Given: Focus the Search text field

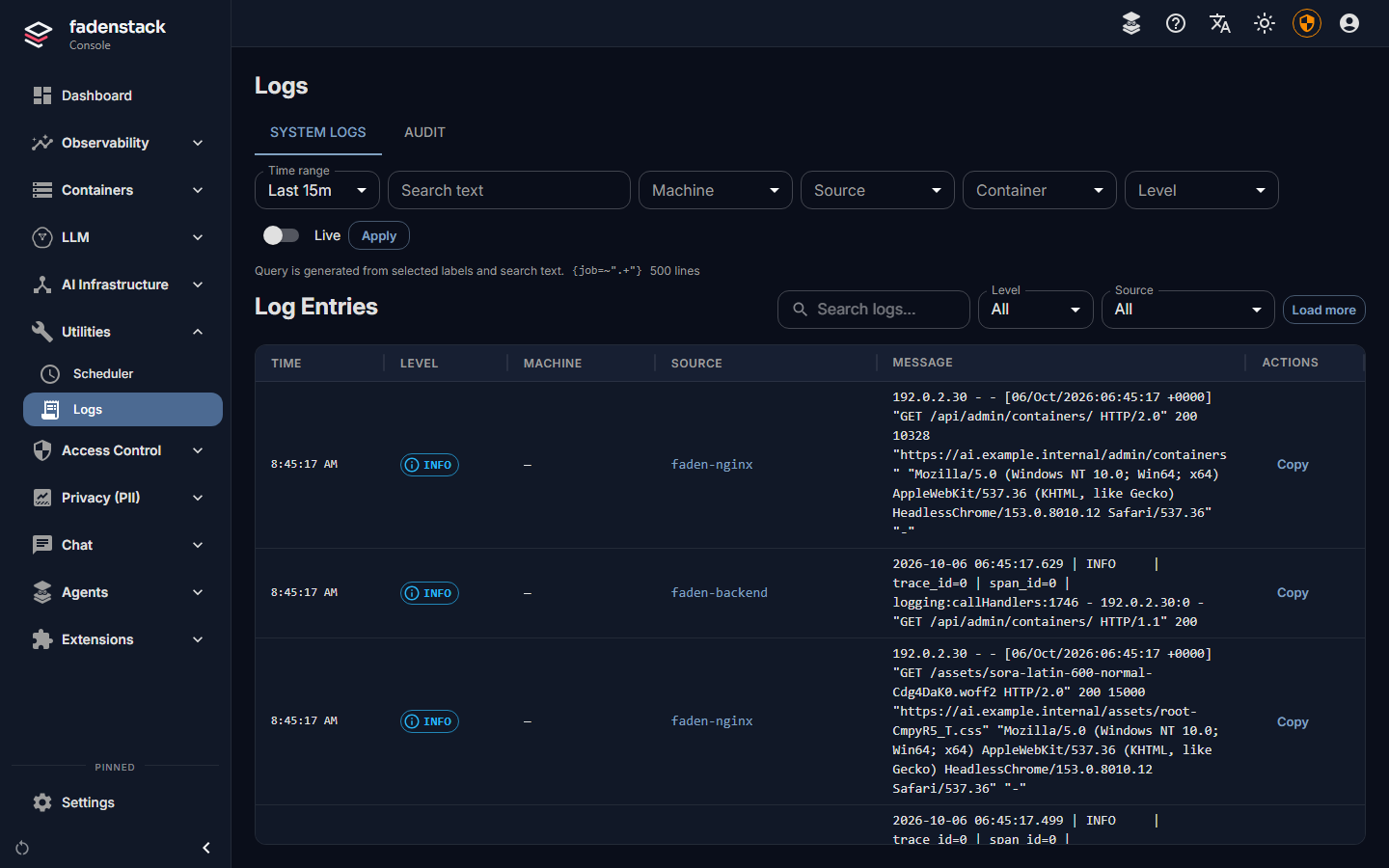Looking at the screenshot, I should (509, 190).
